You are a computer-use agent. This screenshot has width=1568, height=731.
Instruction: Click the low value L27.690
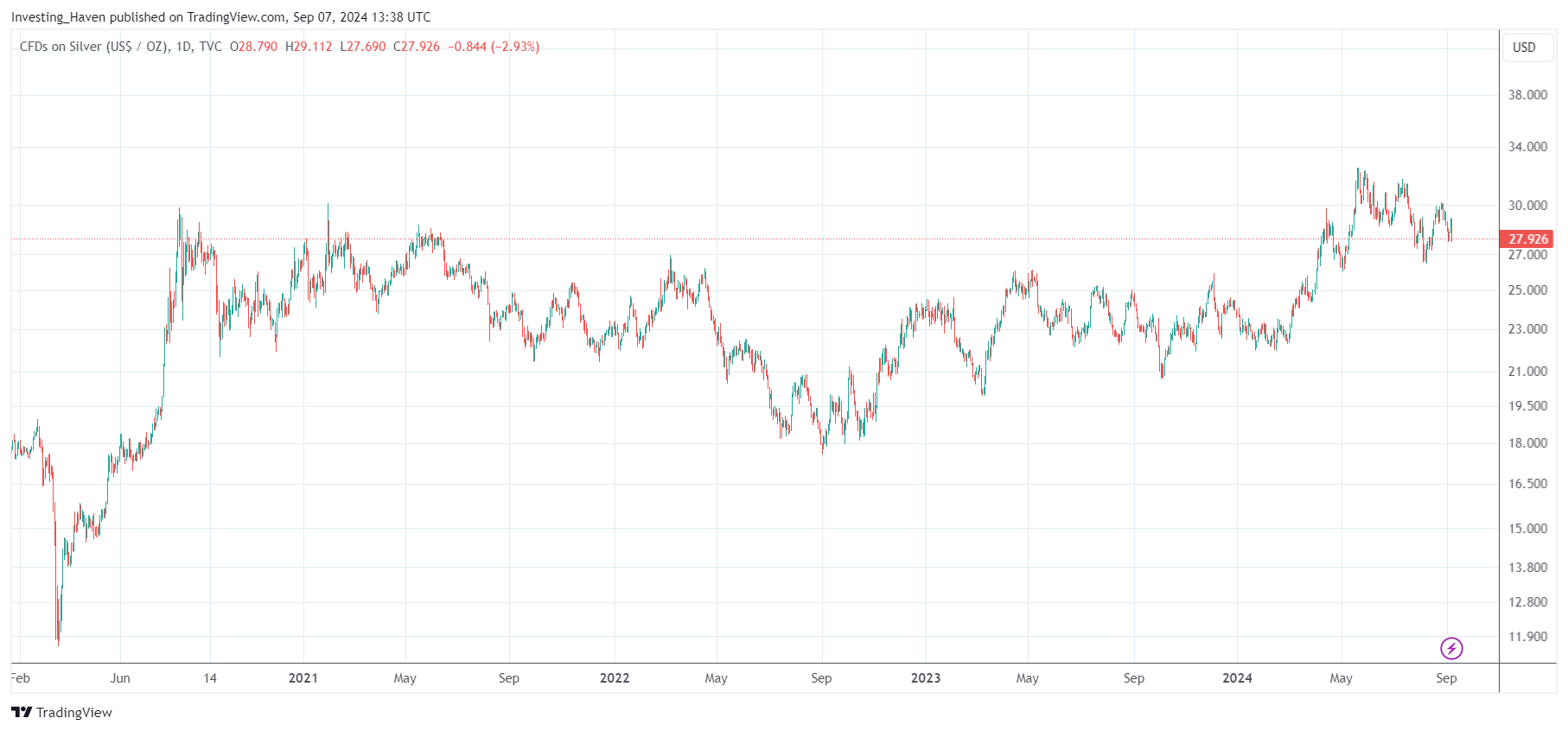363,47
